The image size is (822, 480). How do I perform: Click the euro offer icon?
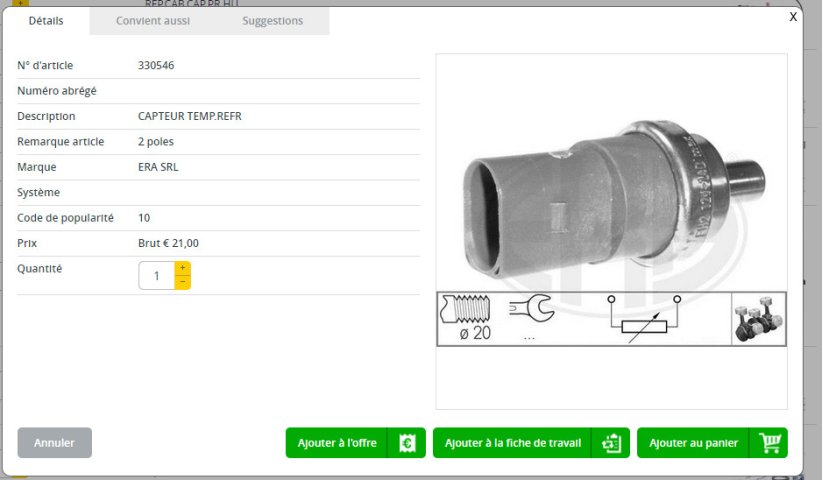pos(407,443)
